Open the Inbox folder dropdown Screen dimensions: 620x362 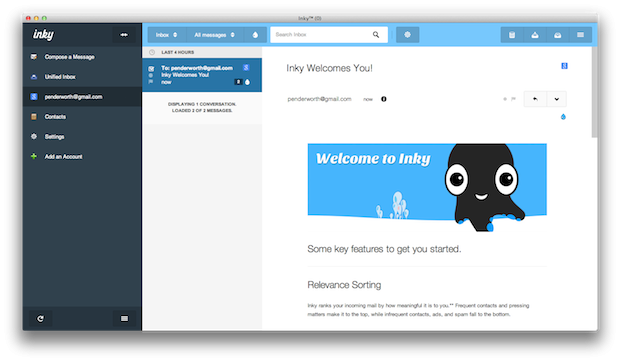click(166, 35)
